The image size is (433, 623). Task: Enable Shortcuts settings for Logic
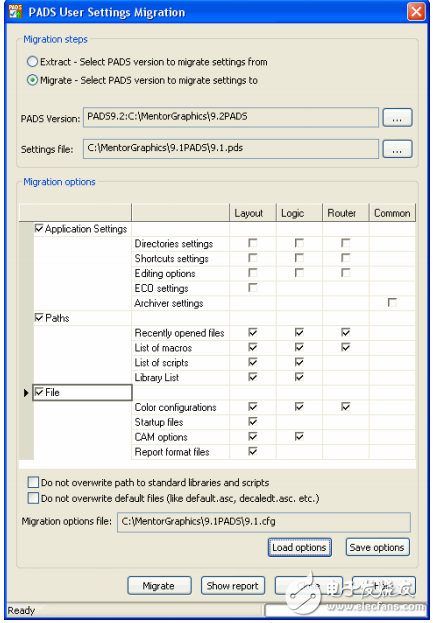tap(299, 258)
